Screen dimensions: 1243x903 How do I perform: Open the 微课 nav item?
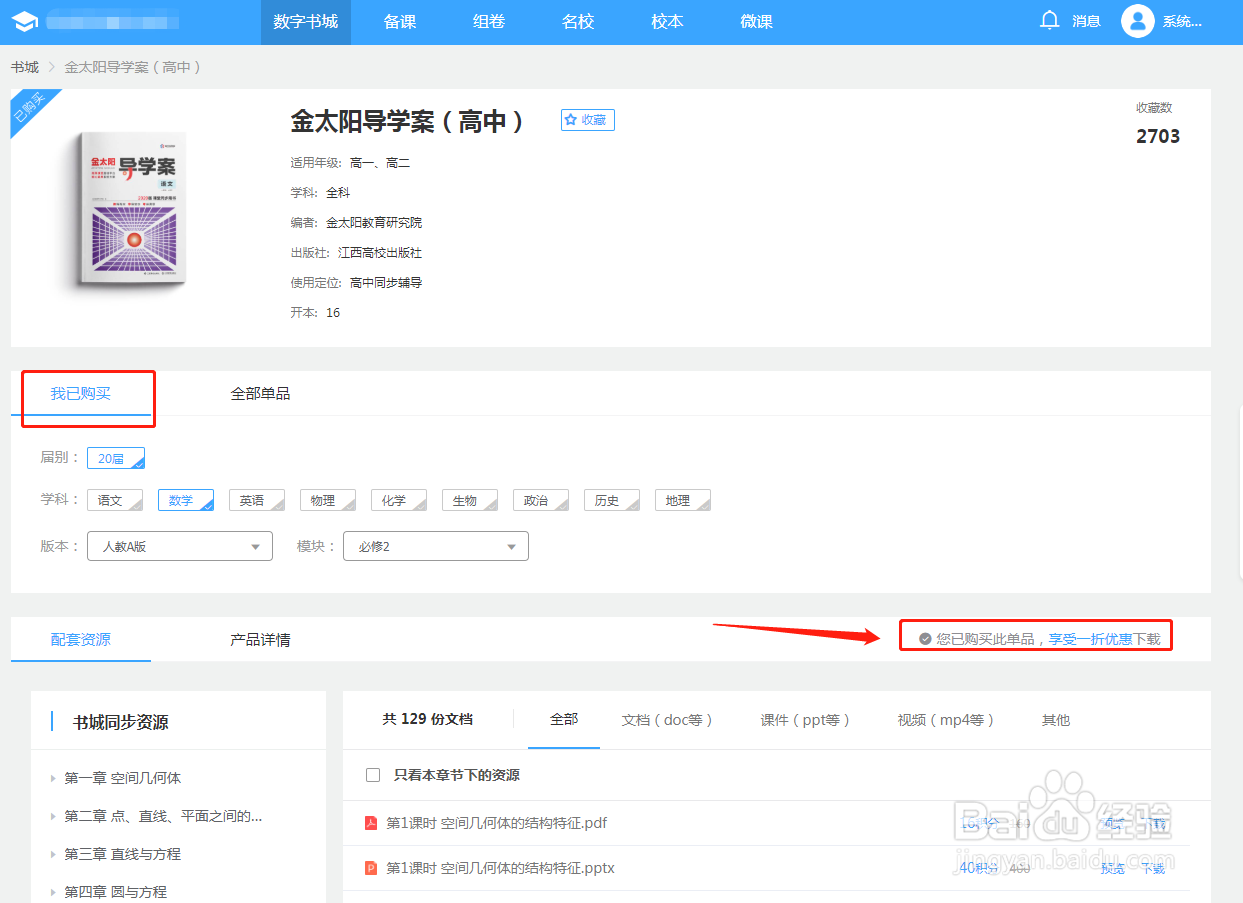[756, 22]
